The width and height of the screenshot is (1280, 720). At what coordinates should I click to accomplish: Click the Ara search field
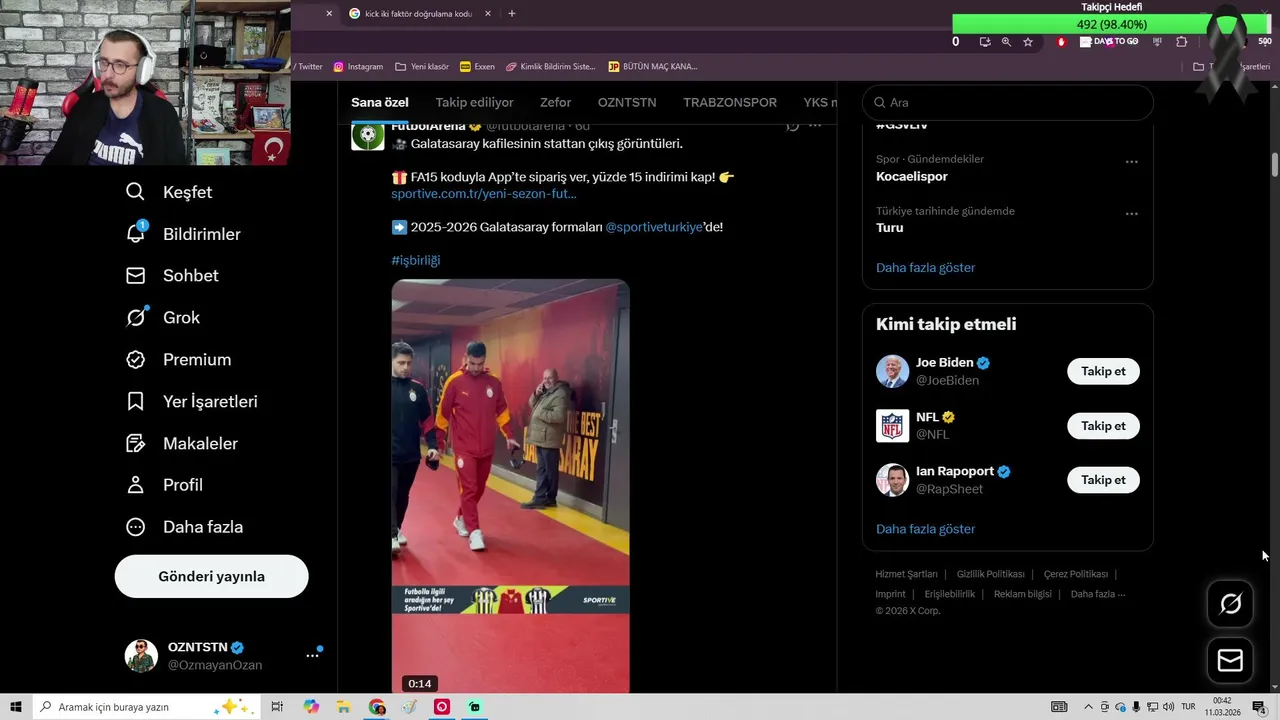click(1008, 103)
